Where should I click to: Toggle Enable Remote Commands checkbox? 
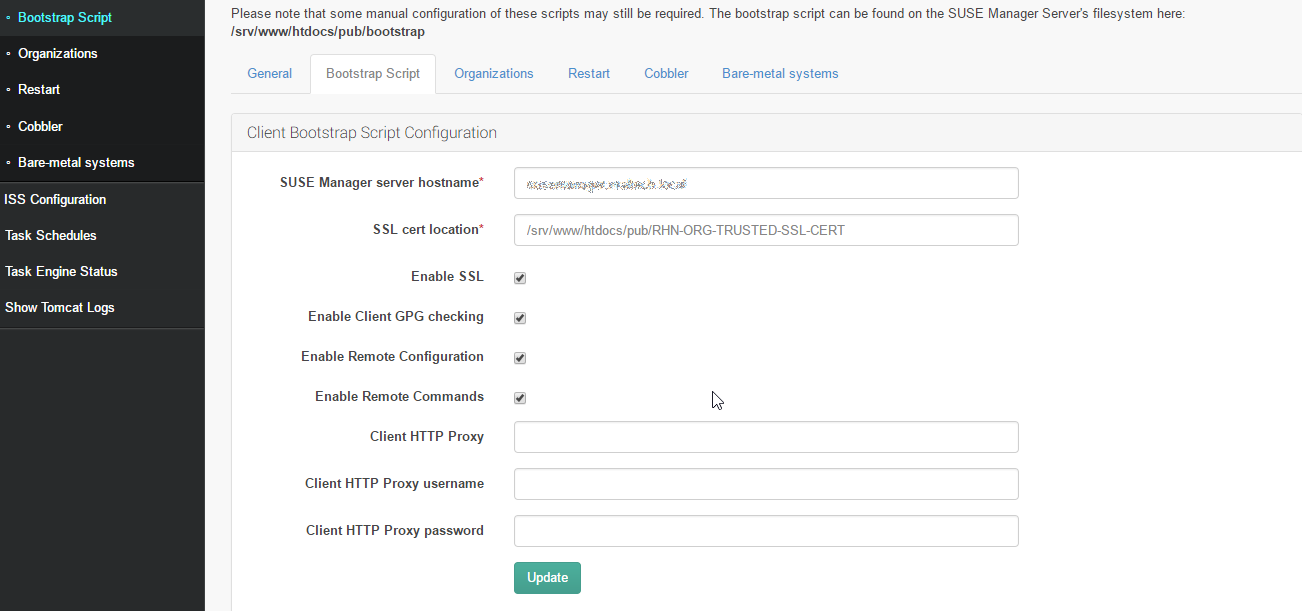[x=520, y=398]
